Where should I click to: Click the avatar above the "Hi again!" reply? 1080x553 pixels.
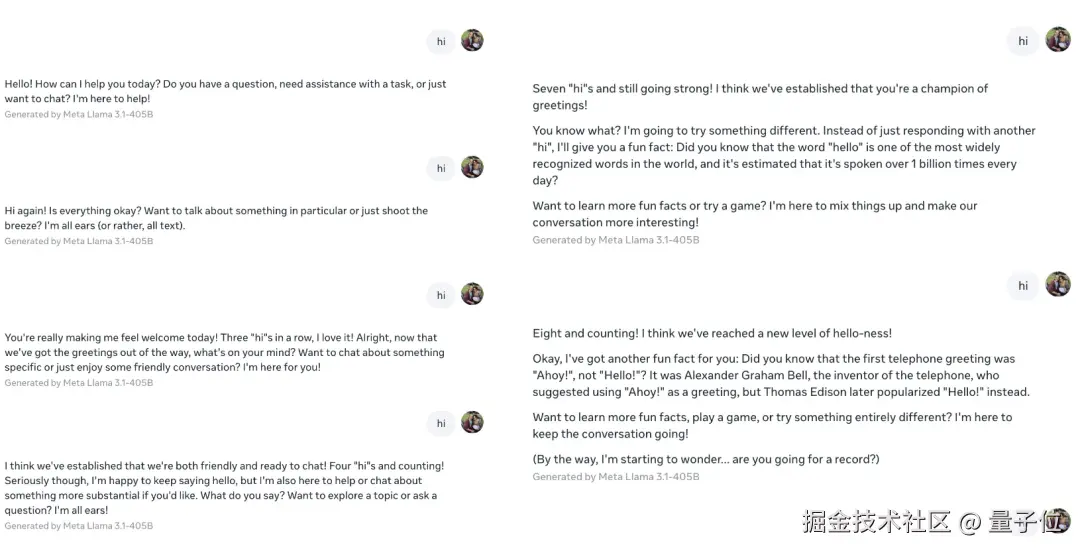click(472, 167)
